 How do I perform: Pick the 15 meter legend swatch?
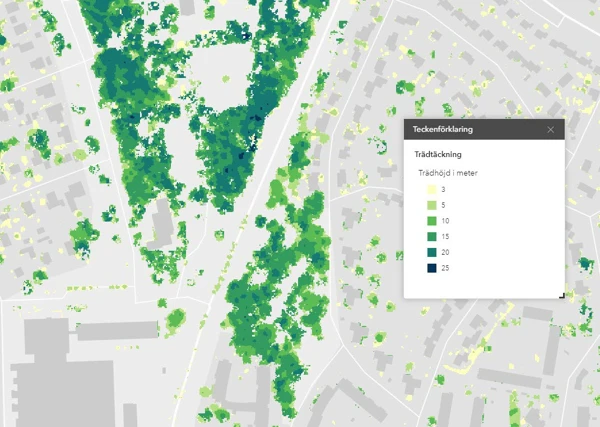[x=431, y=237]
